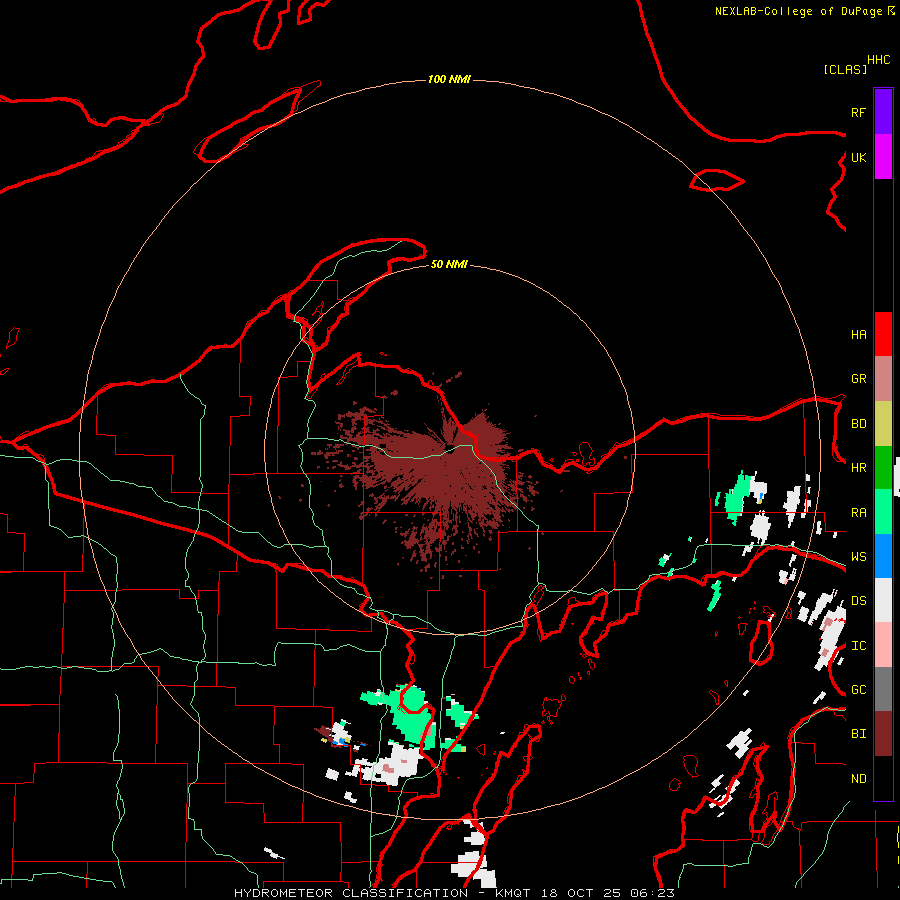Select the dark green HR legend swatch
Viewport: 900px width, 900px height.
[x=883, y=468]
